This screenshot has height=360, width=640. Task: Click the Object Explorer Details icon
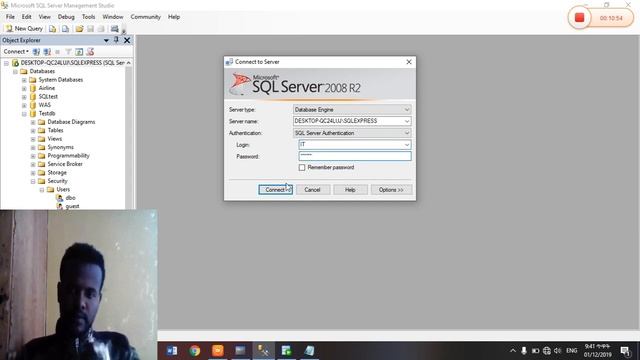90,52
